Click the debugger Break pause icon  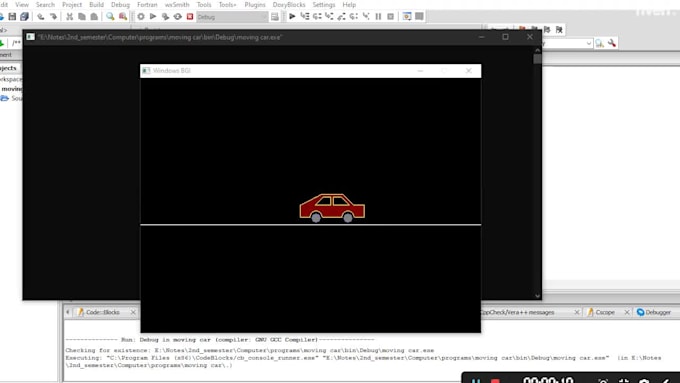coord(378,16)
